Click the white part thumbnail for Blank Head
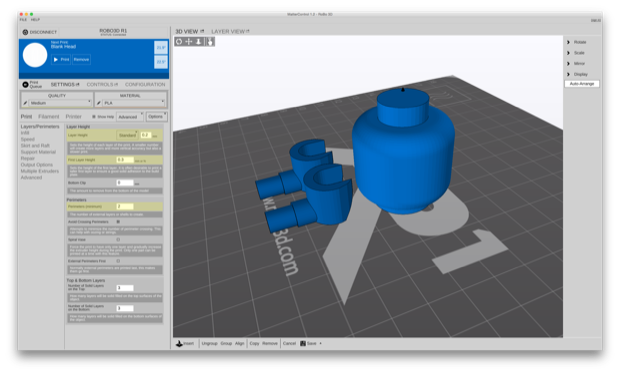620x374 pixels. [x=35, y=55]
